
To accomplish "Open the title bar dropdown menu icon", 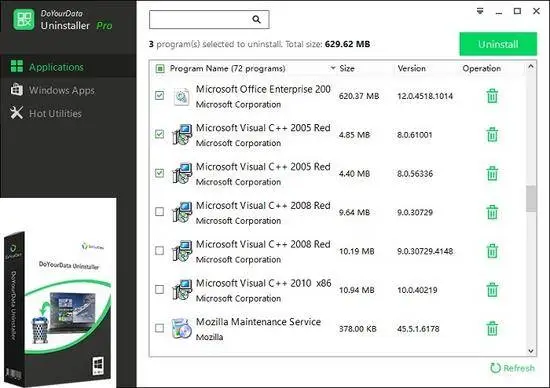I will click(x=480, y=11).
